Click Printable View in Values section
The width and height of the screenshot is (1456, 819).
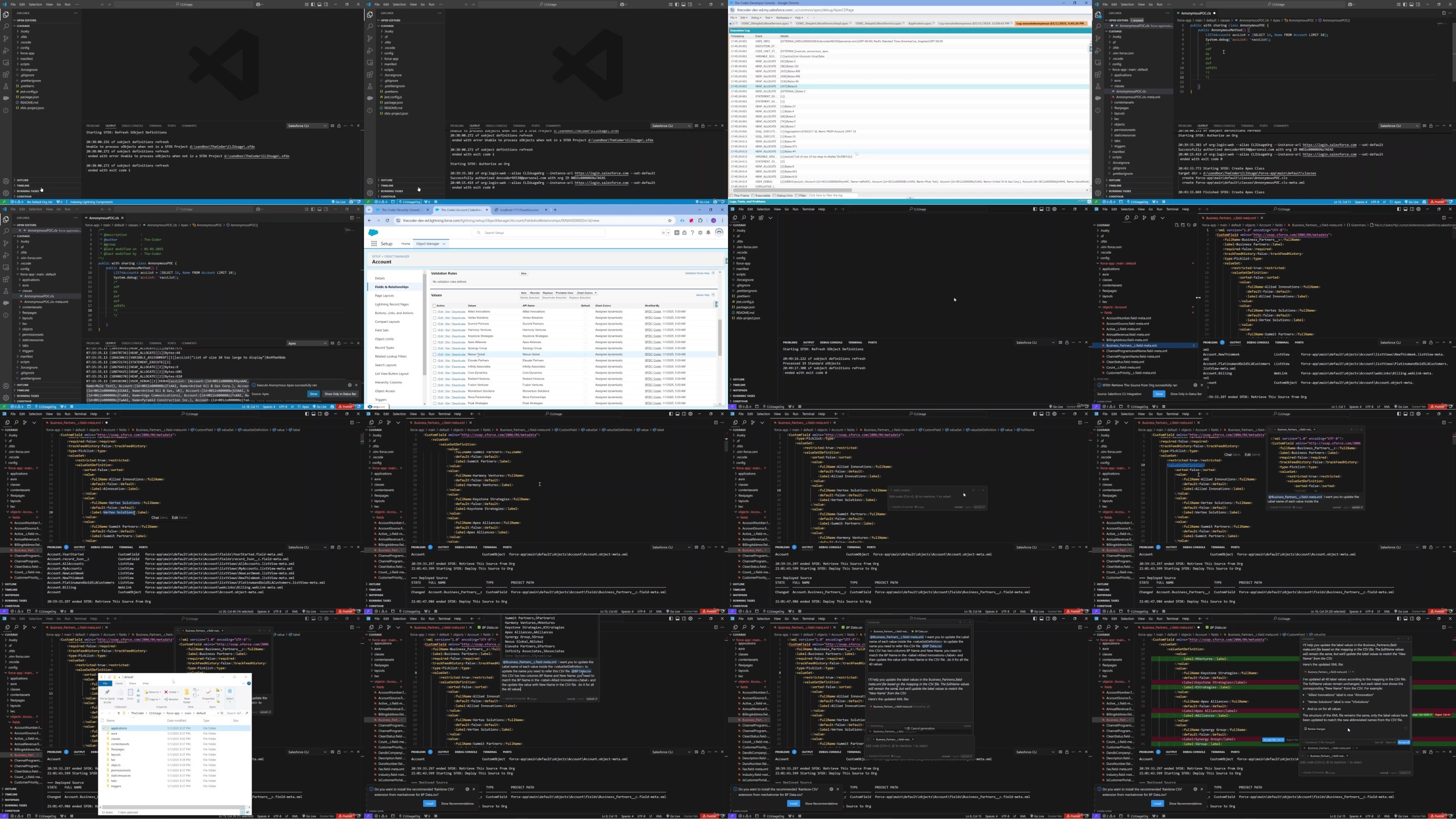coord(565,293)
